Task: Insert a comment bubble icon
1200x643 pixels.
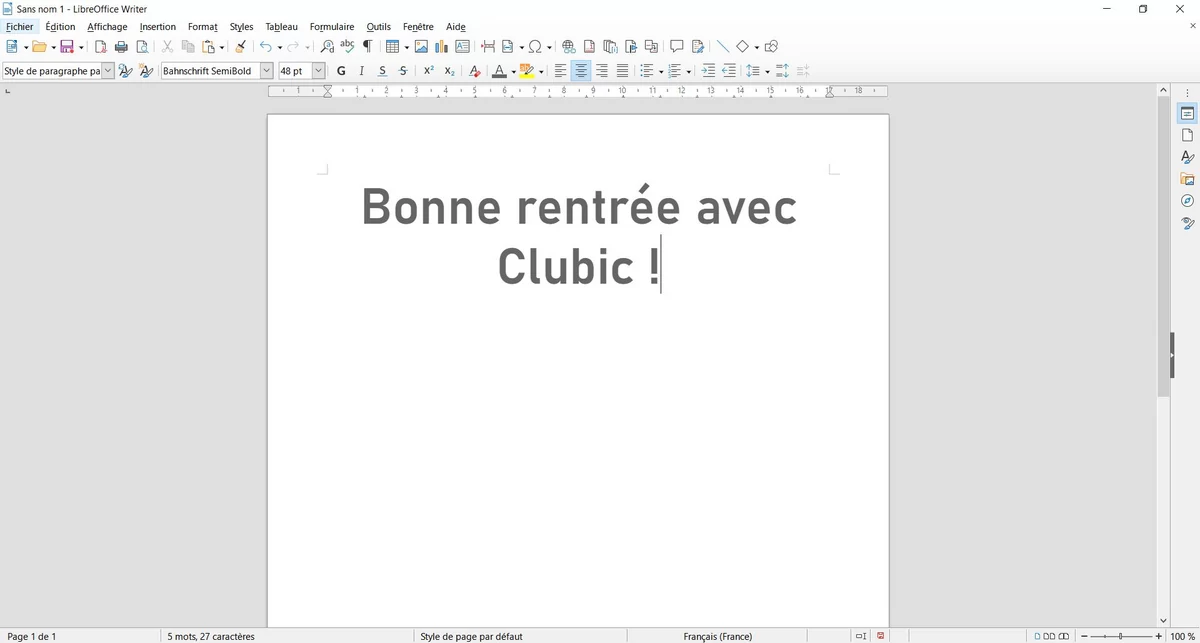Action: click(x=676, y=47)
